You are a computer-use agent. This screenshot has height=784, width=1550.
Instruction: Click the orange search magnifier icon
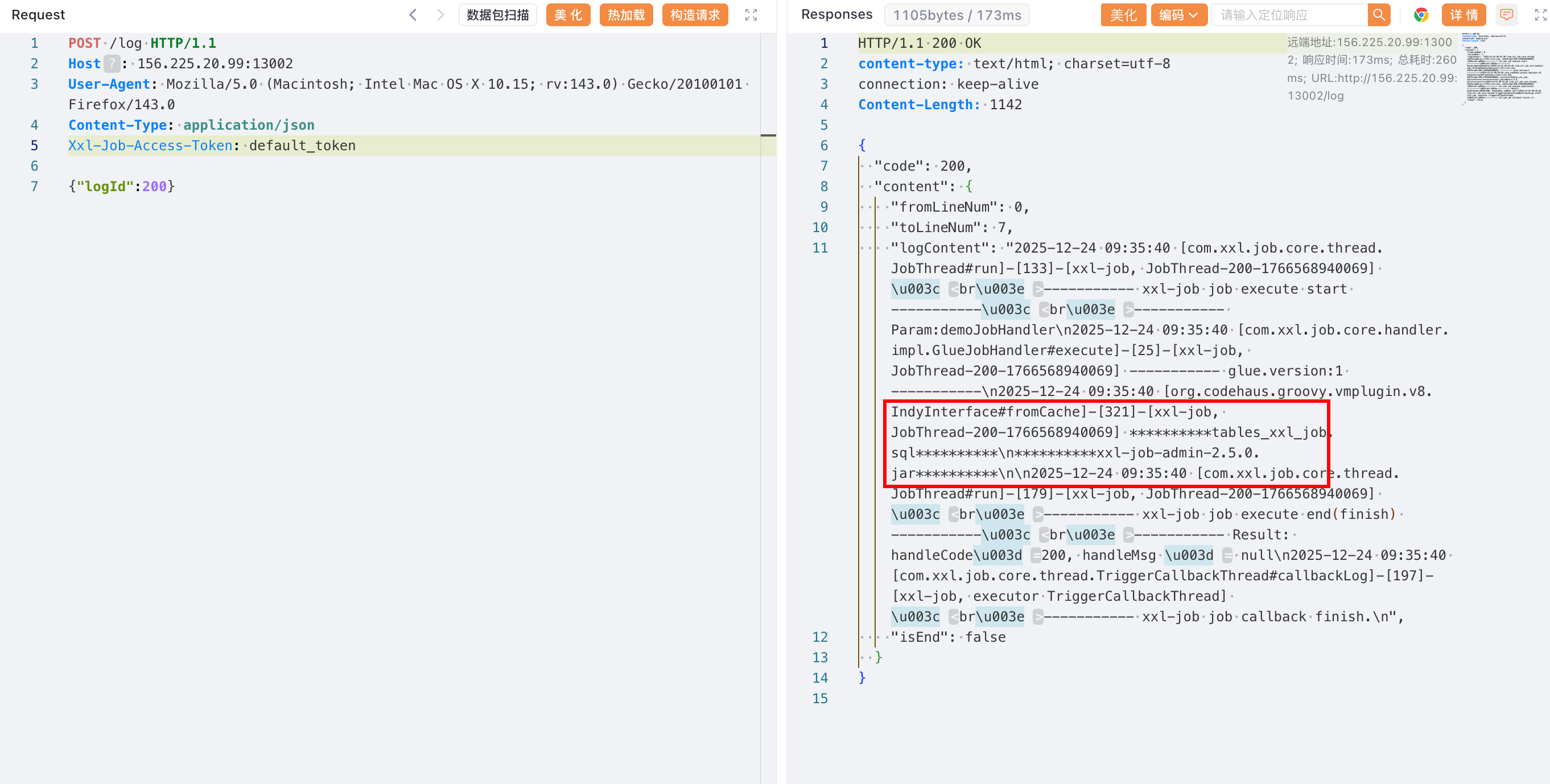point(1379,14)
